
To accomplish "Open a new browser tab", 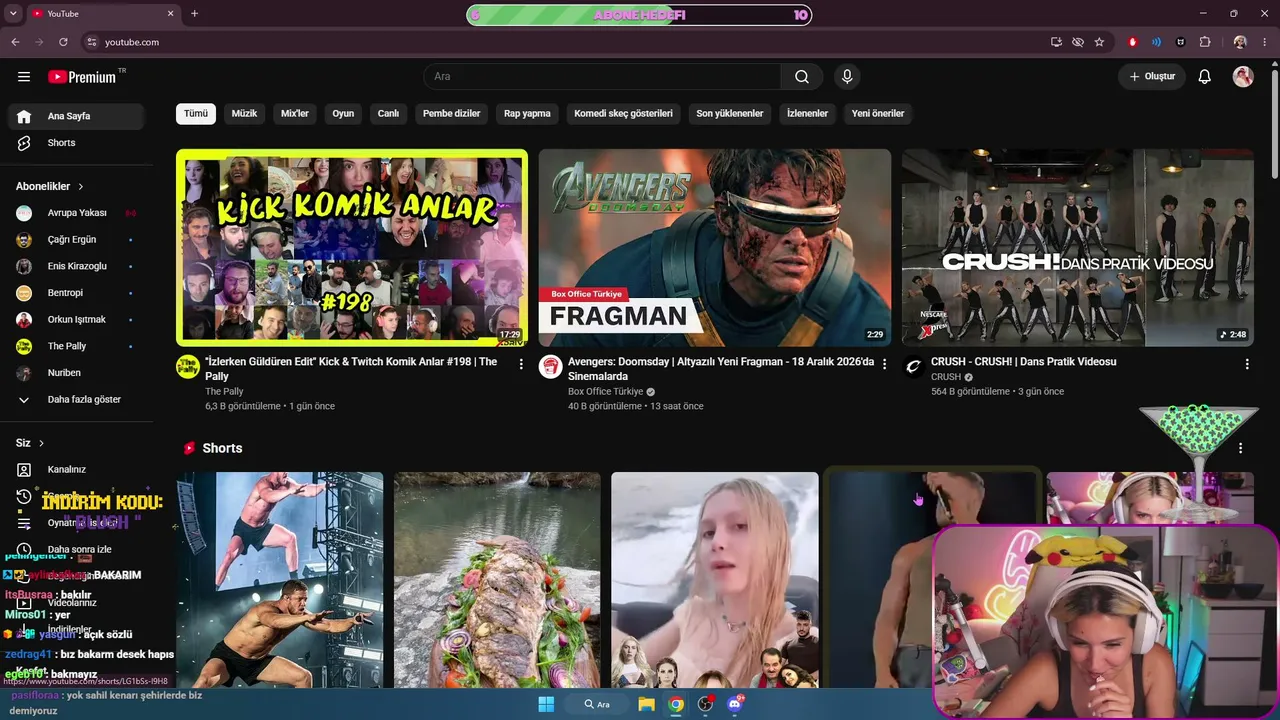I will 194,14.
